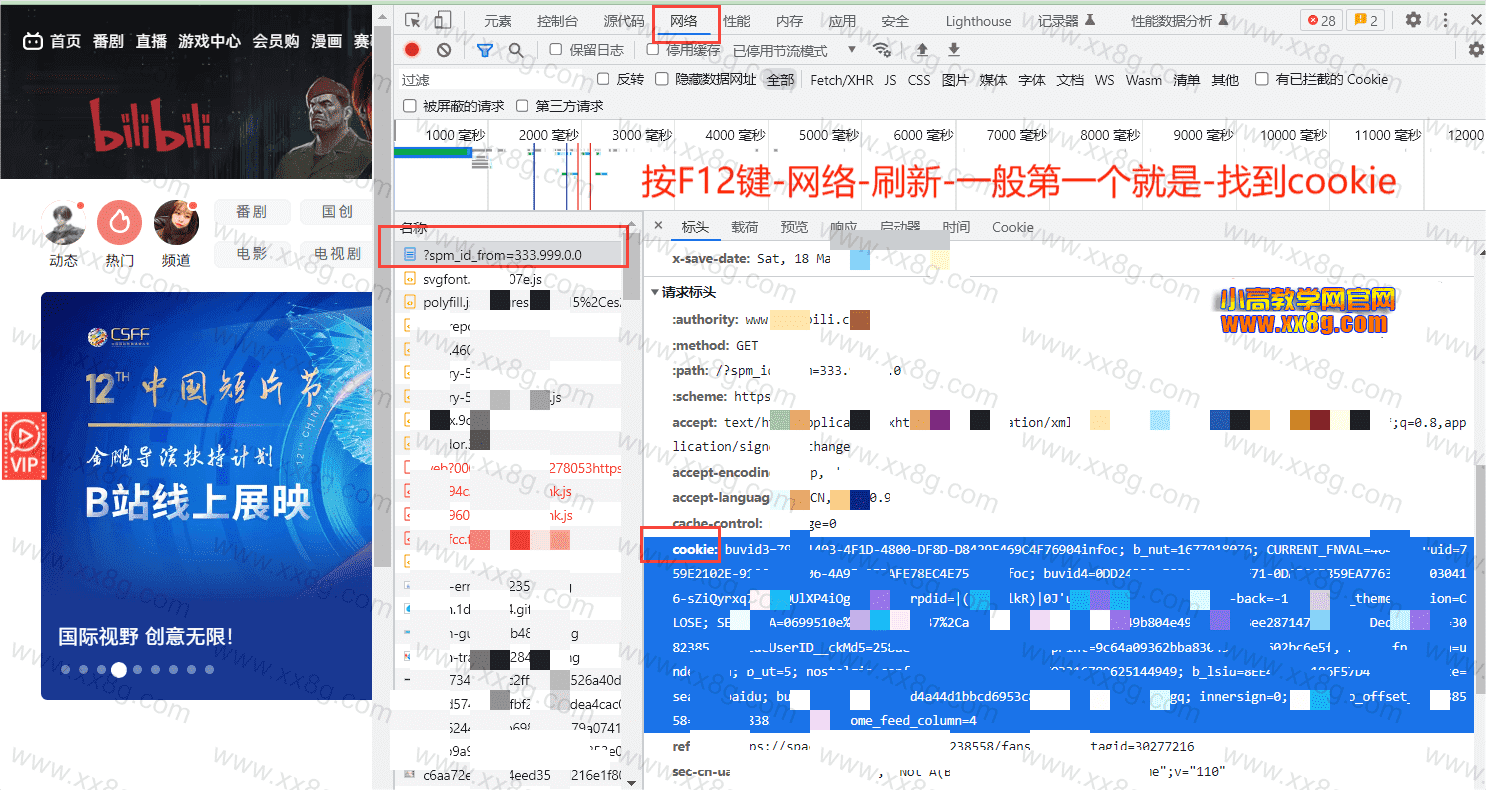This screenshot has width=1486, height=790.
Task: Toggle the device toolbar icon
Action: [443, 20]
